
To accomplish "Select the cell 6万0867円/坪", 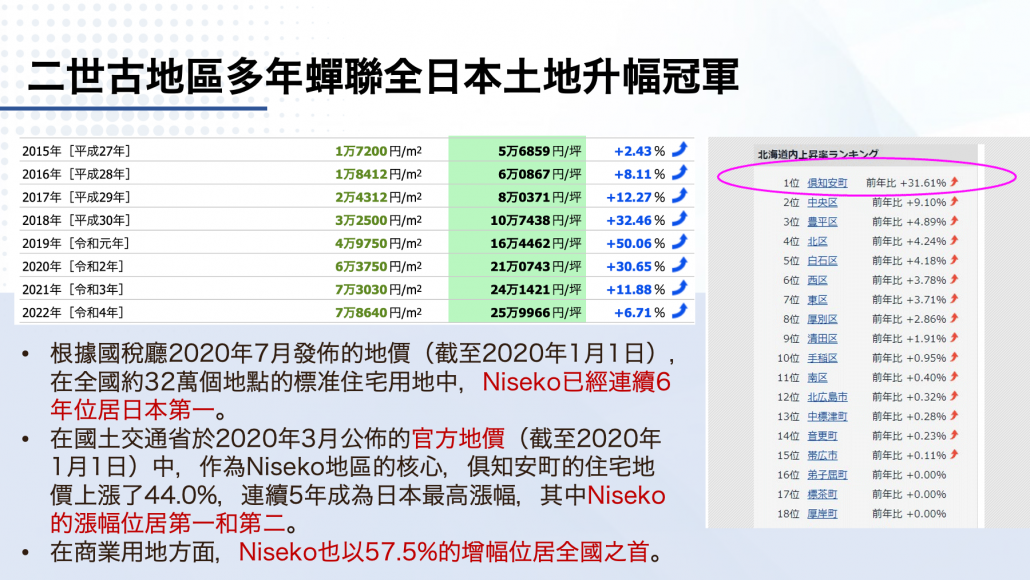I will [x=539, y=174].
